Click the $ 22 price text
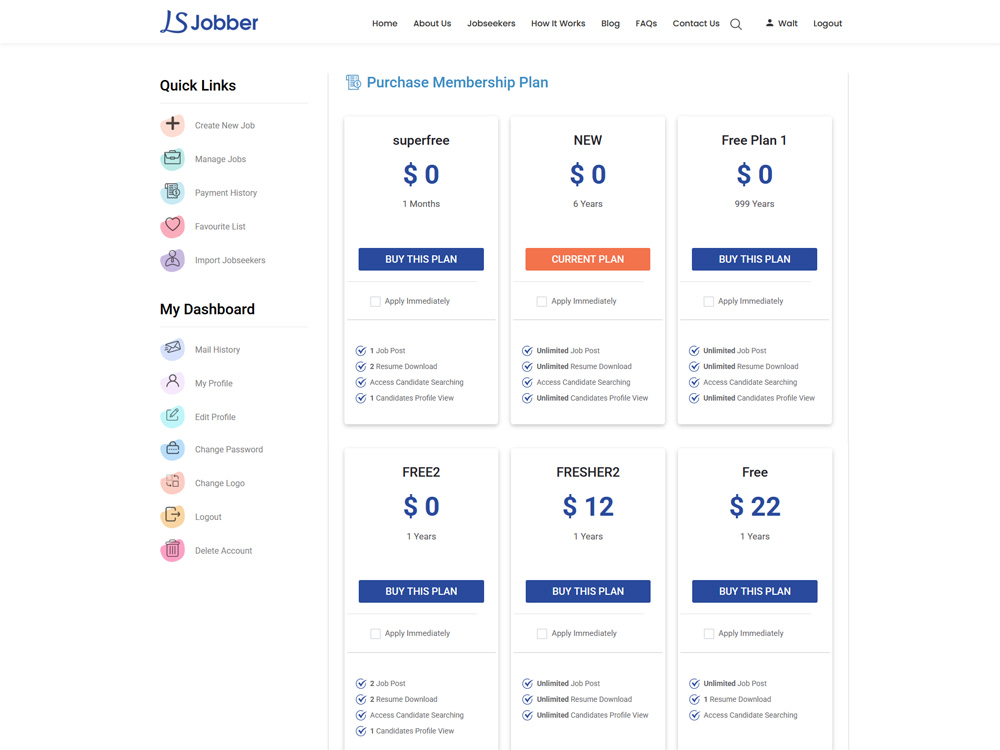This screenshot has height=750, width=1000. point(754,506)
